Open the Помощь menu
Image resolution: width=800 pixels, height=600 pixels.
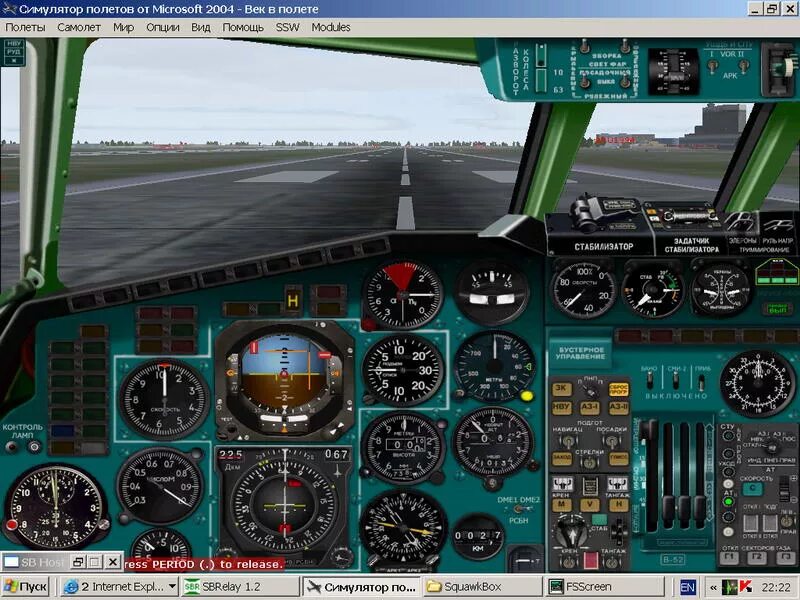pos(243,28)
